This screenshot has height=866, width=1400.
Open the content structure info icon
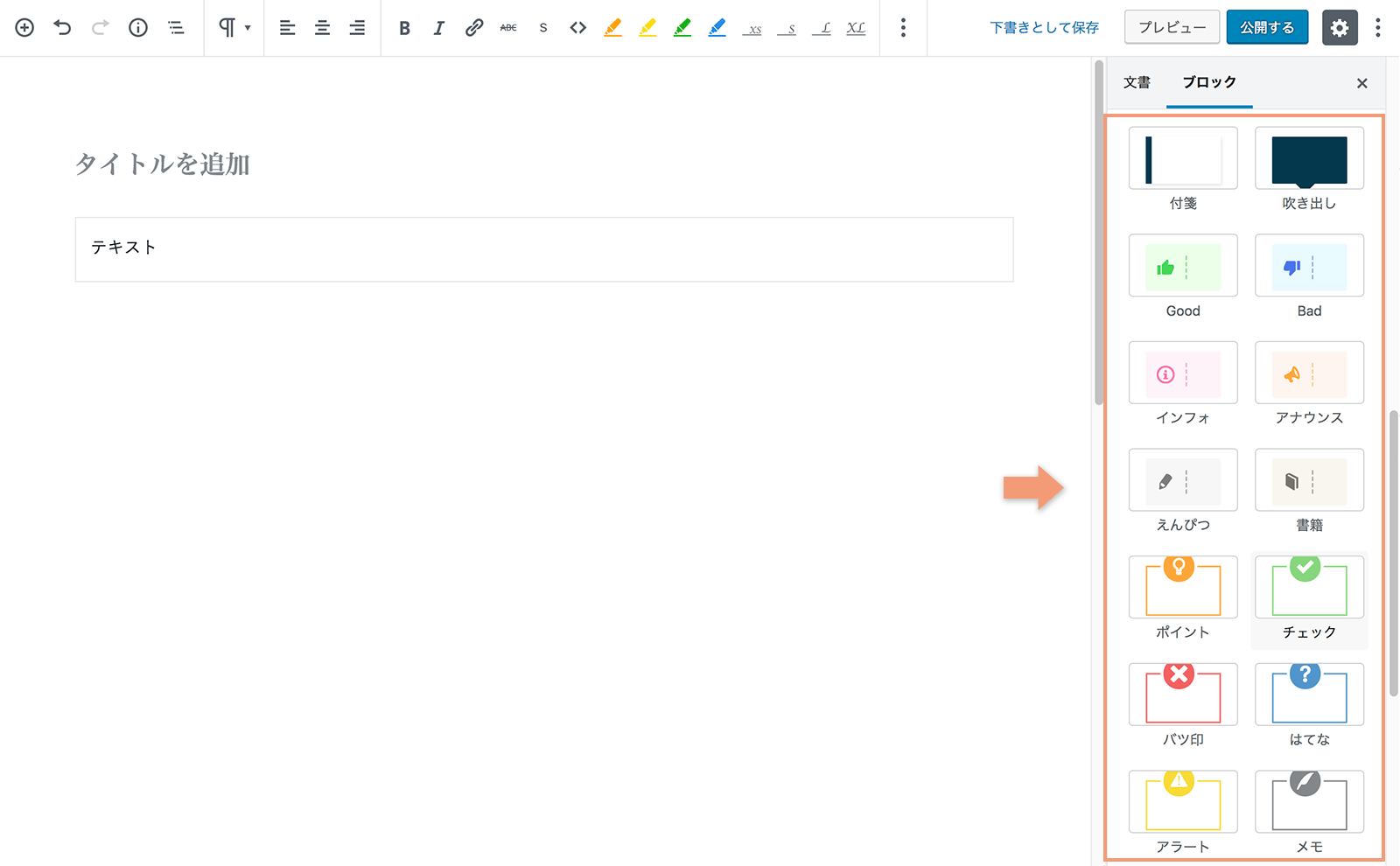tap(138, 28)
